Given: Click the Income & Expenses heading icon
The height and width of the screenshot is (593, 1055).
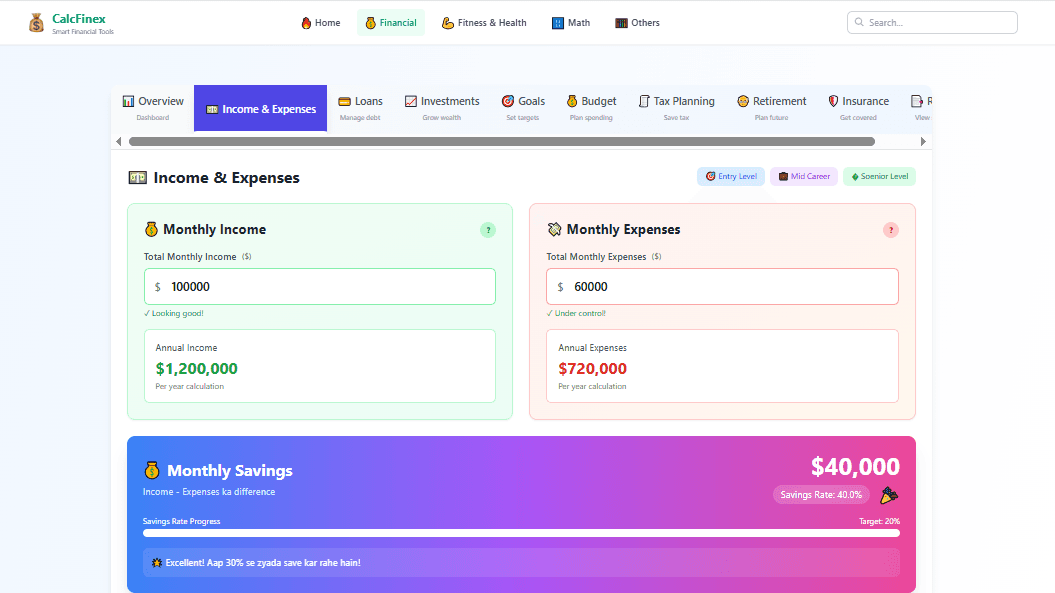Looking at the screenshot, I should click(x=137, y=178).
